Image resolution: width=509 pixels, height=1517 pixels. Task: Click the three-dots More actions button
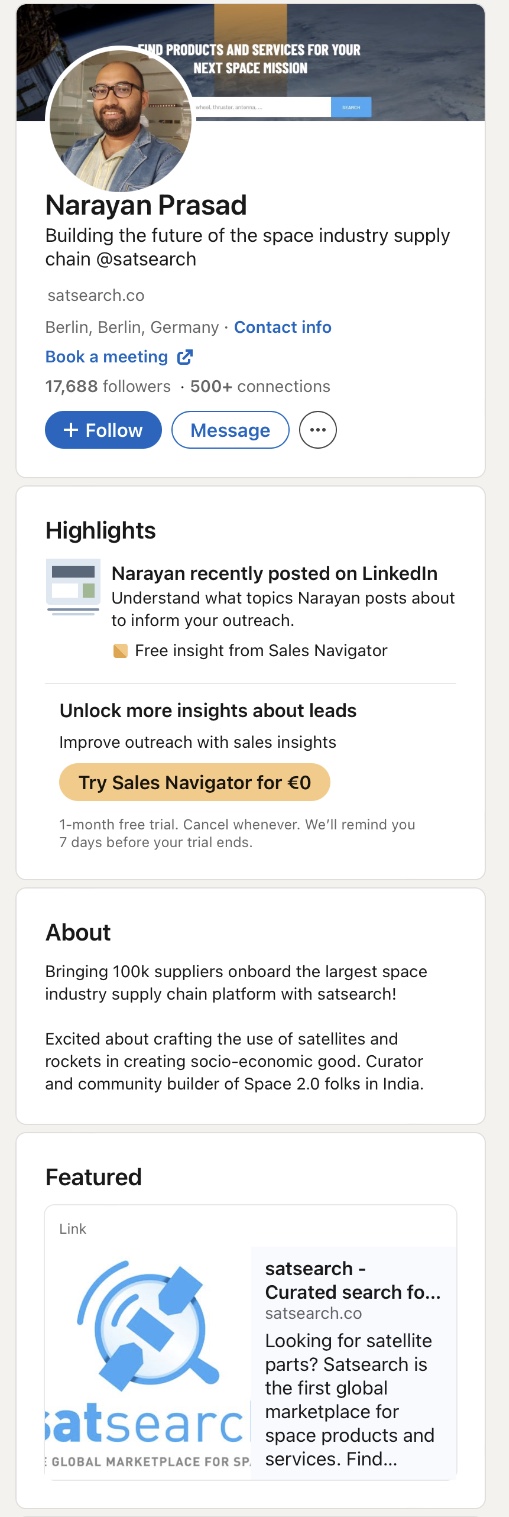[x=318, y=430]
